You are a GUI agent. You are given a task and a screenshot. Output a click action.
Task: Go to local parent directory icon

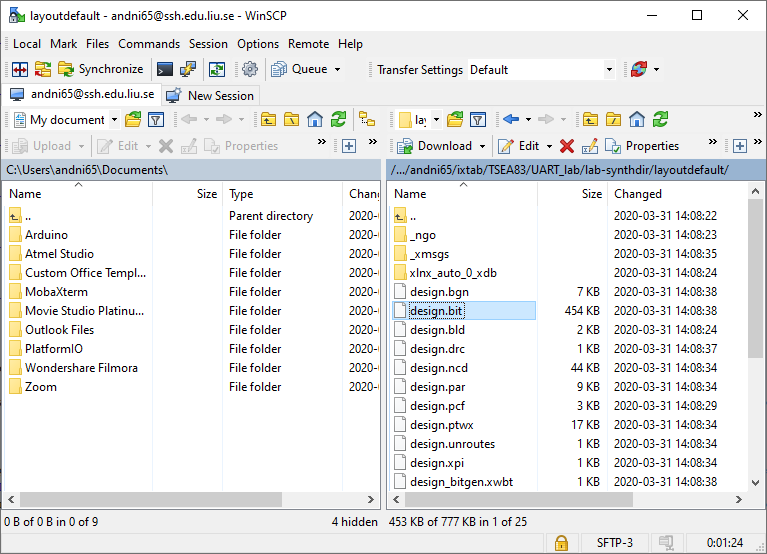click(268, 120)
